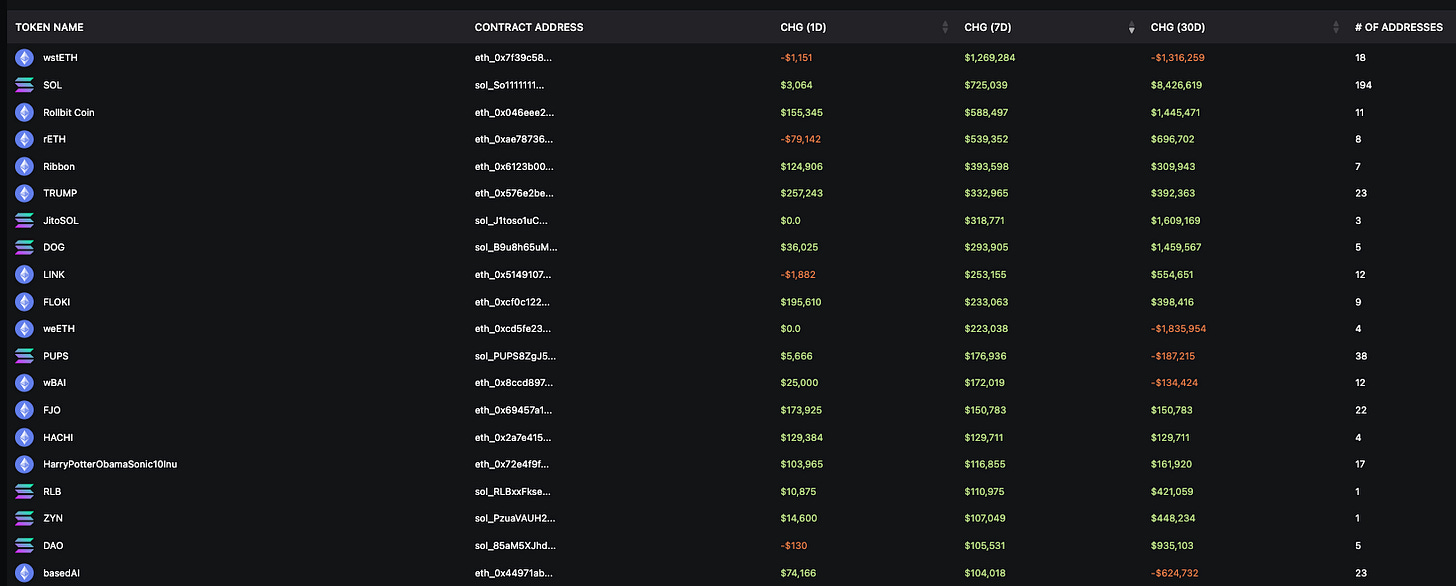
Task: Click the Solana icon beside SOL
Action: 24,85
